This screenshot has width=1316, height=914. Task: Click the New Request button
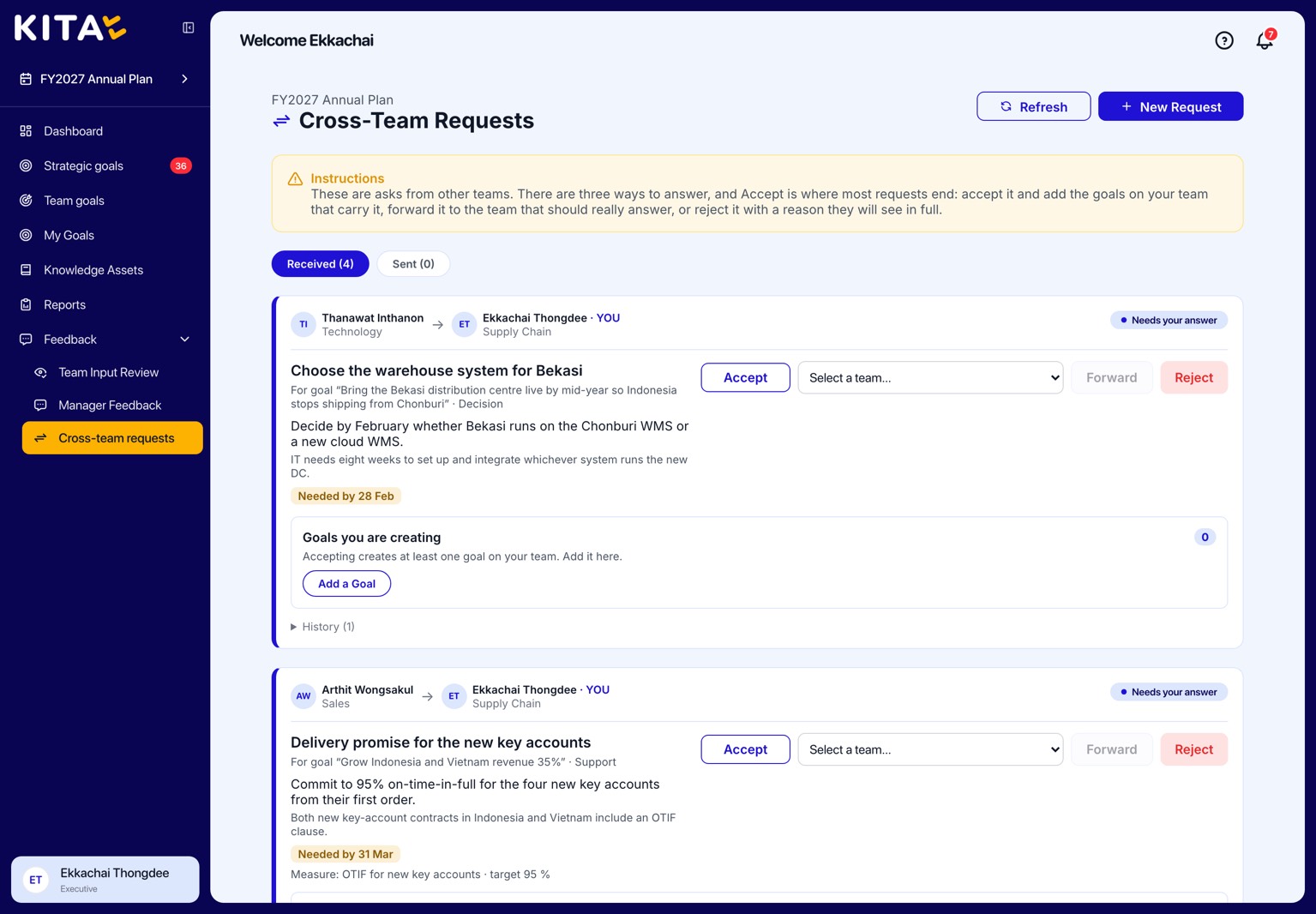(x=1170, y=106)
